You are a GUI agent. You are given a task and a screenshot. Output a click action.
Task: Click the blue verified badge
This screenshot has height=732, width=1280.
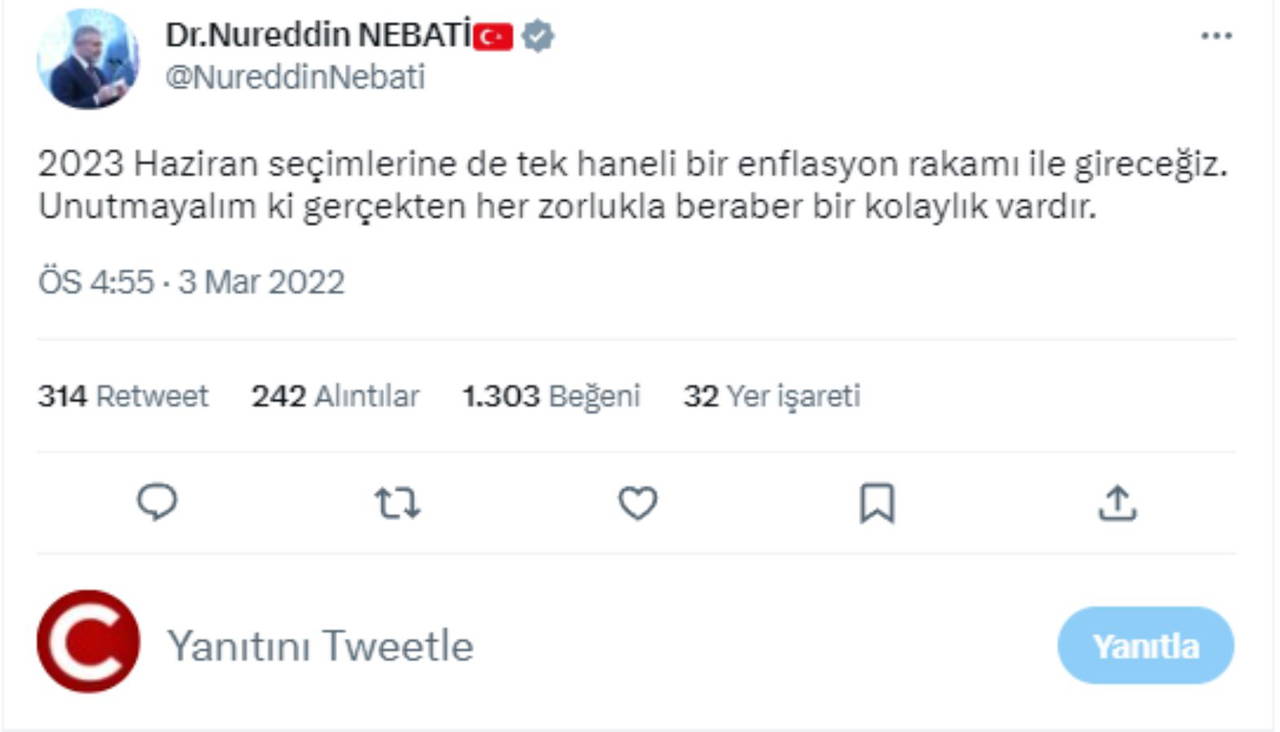pos(538,37)
